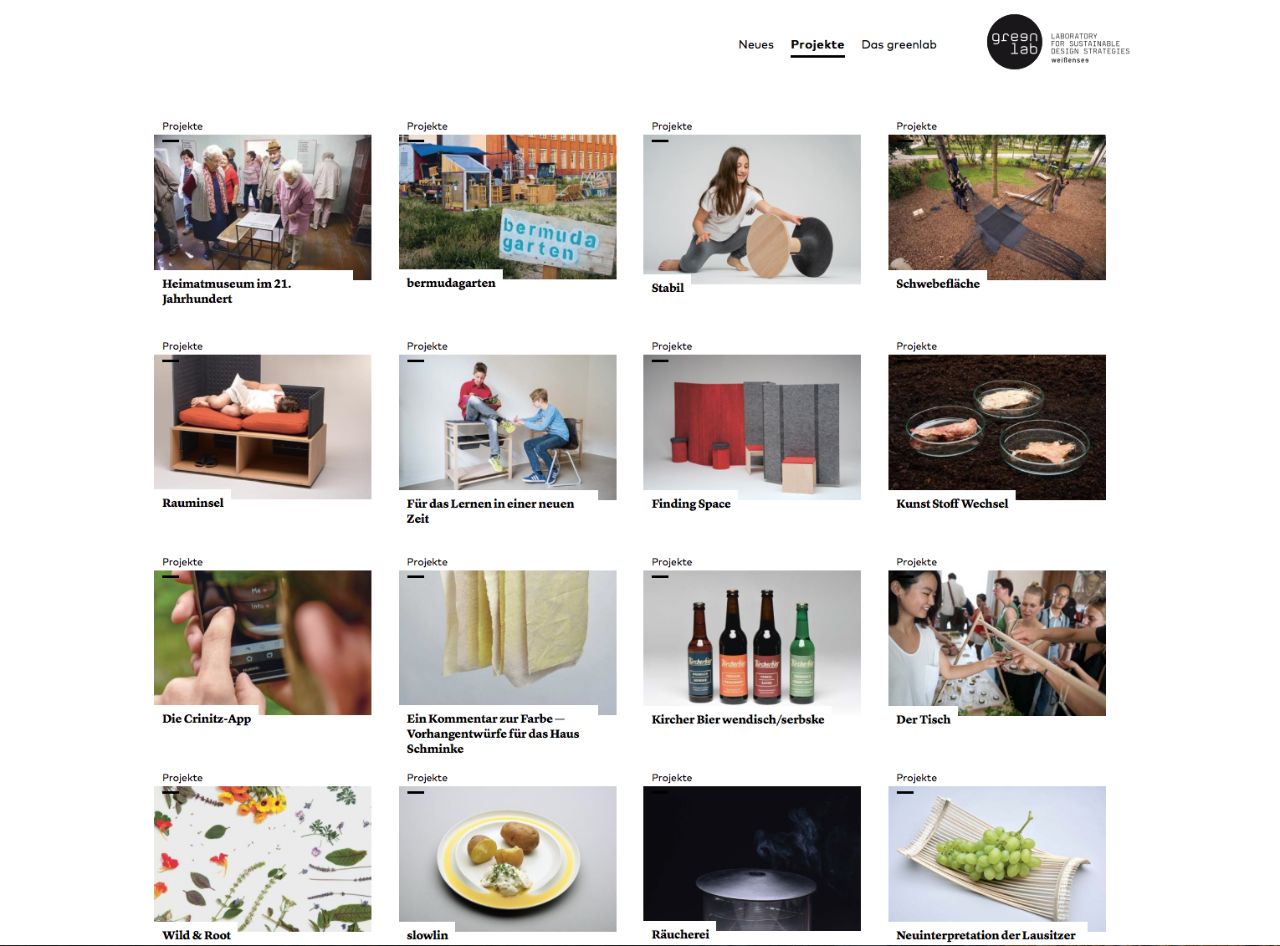The height and width of the screenshot is (946, 1280).
Task: Click the Finding Space felt screens image
Action: [752, 426]
